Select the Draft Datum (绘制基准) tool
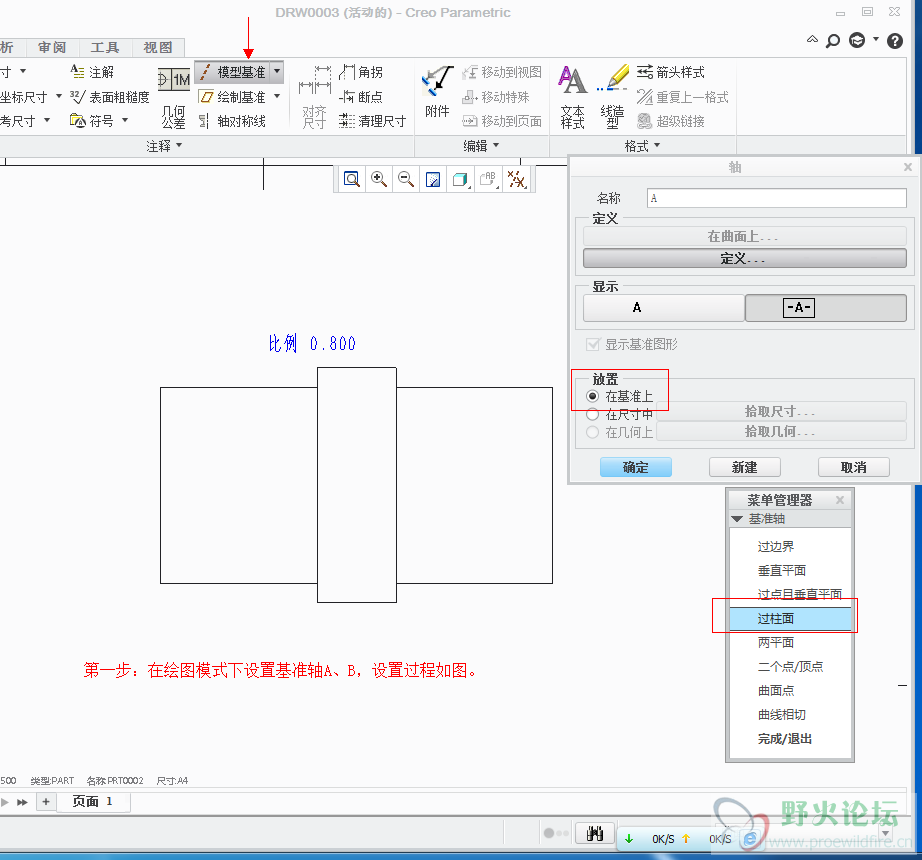Screen dimensions: 922x860 tap(233, 96)
